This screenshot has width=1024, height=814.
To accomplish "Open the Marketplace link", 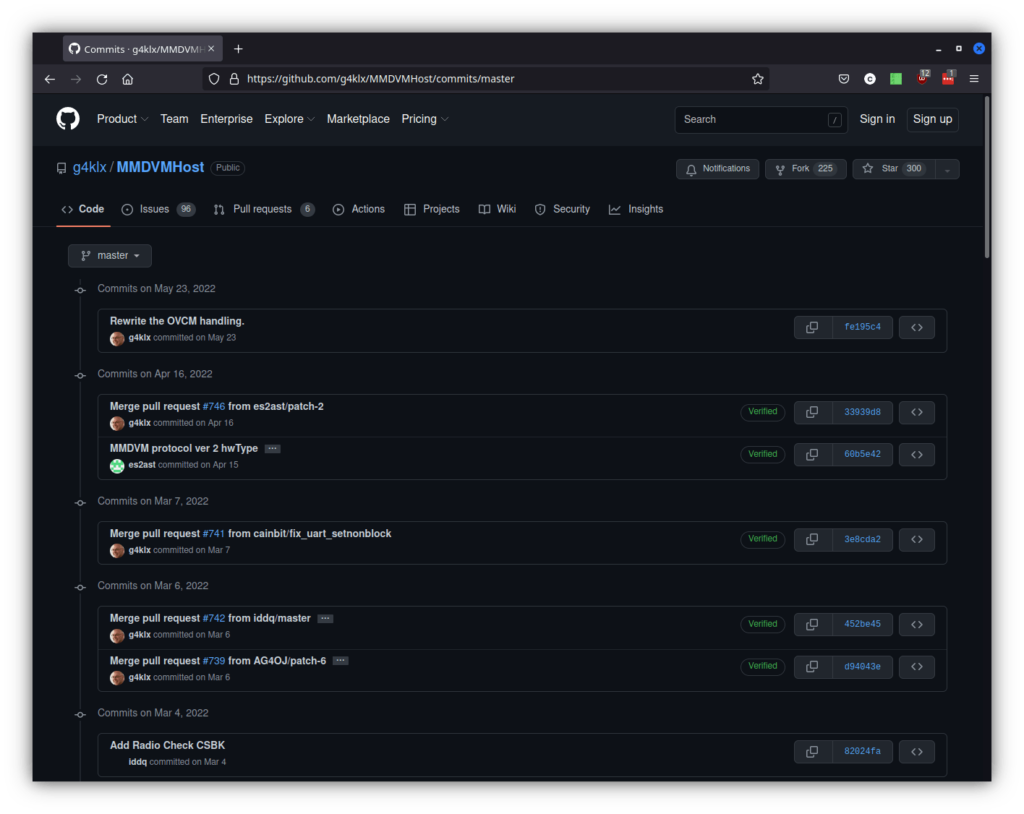I will pos(358,119).
